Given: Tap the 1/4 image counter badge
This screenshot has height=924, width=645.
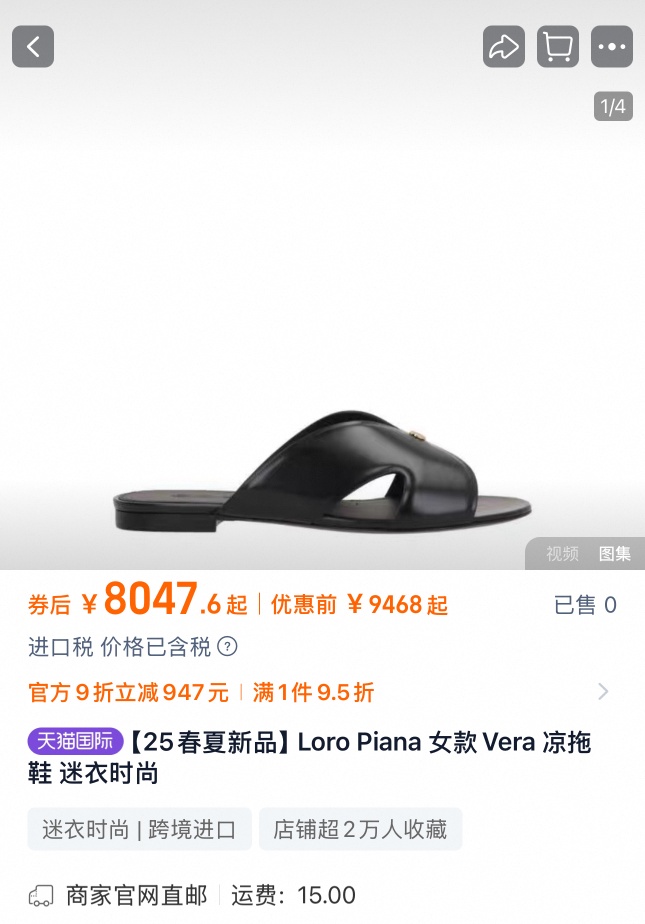Looking at the screenshot, I should (x=613, y=107).
